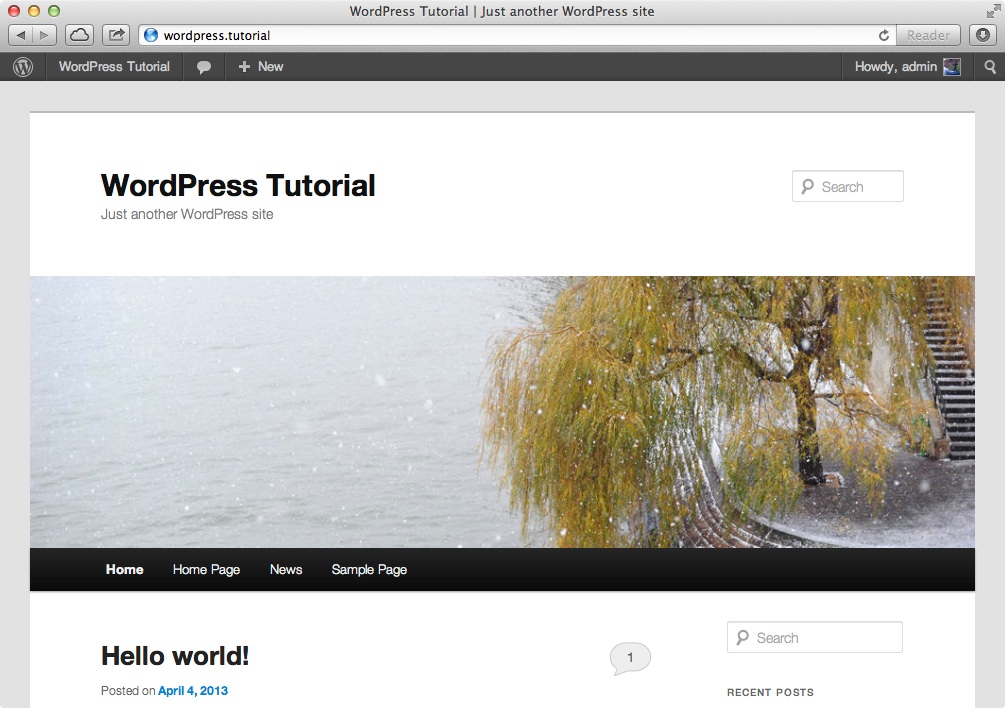Open the Home Page navigation item
The width and height of the screenshot is (1005, 708).
206,570
